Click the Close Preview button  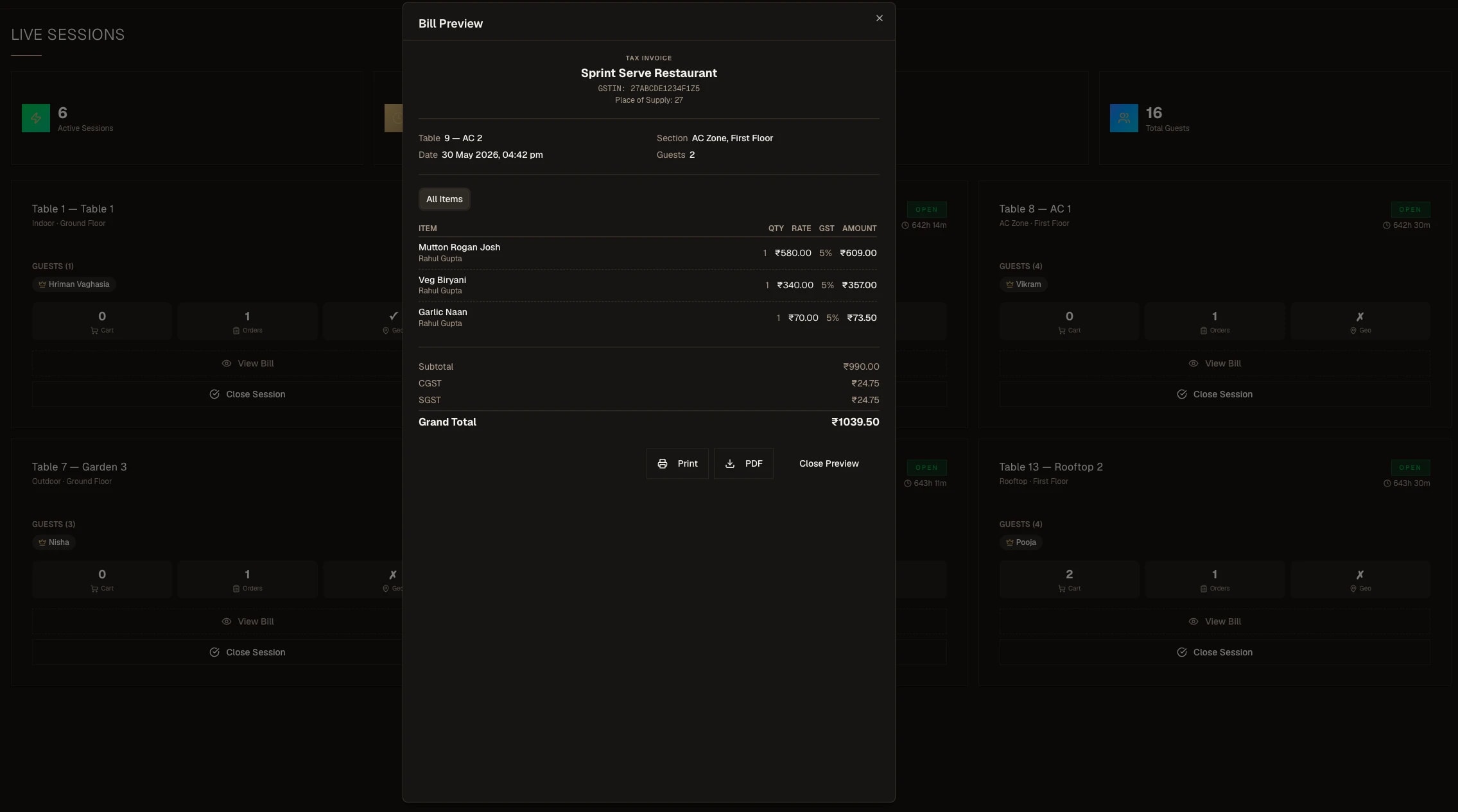pyautogui.click(x=828, y=463)
